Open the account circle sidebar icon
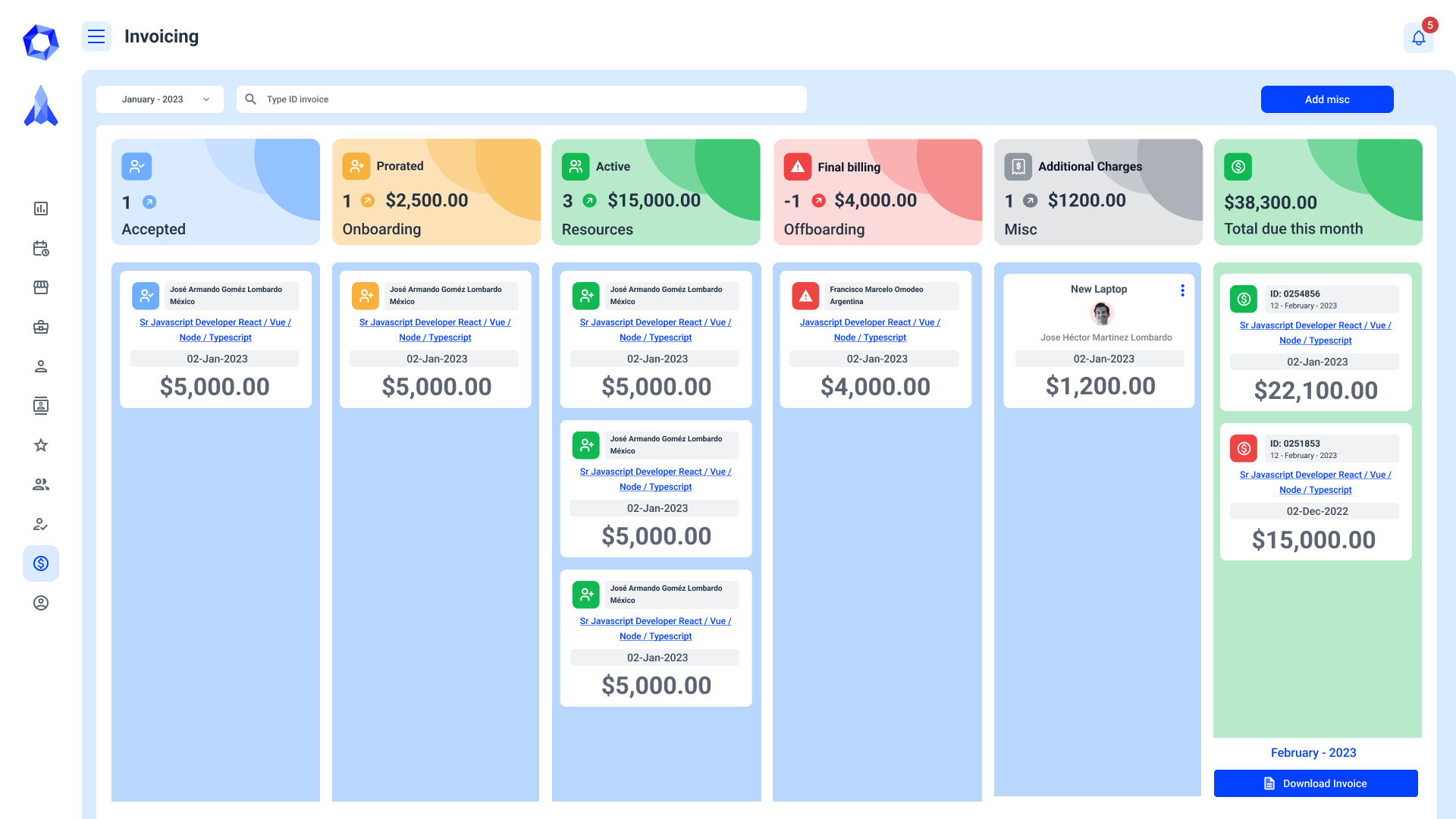 click(x=41, y=603)
